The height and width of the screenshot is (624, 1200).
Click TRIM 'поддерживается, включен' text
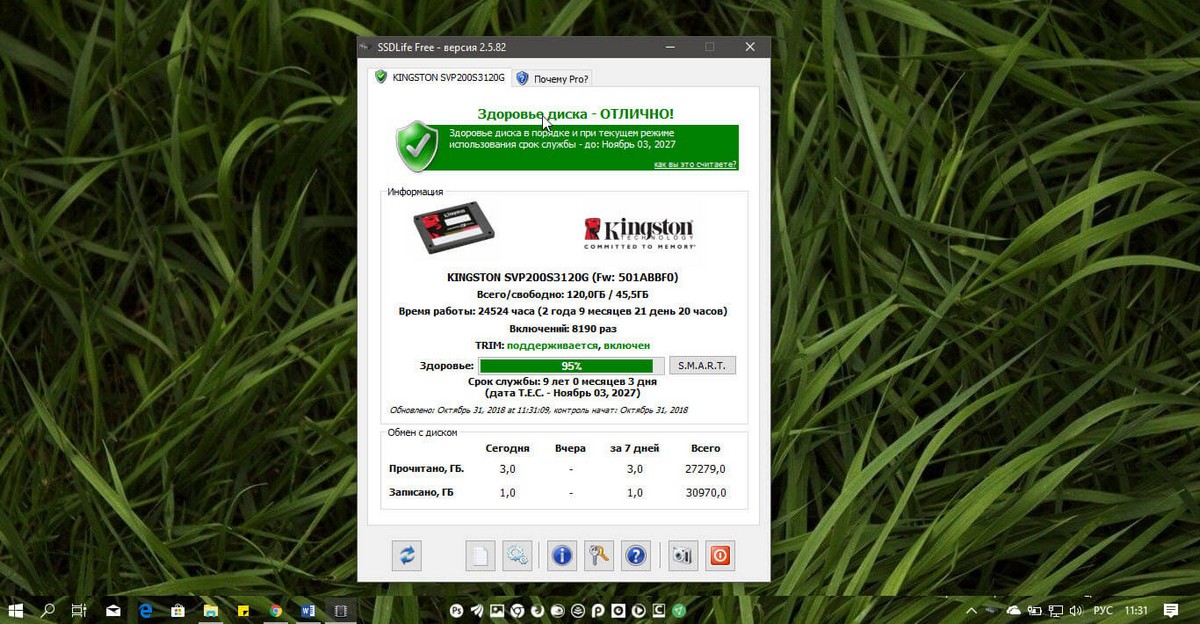click(578, 345)
